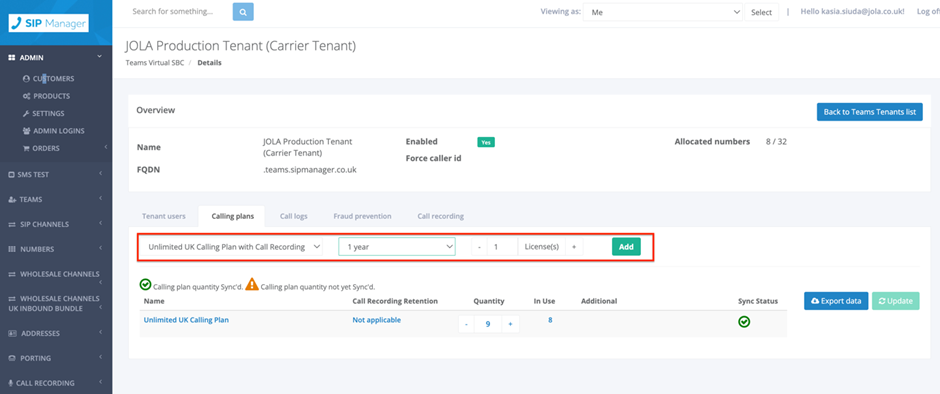
Task: Click the green Add button
Action: tap(626, 246)
